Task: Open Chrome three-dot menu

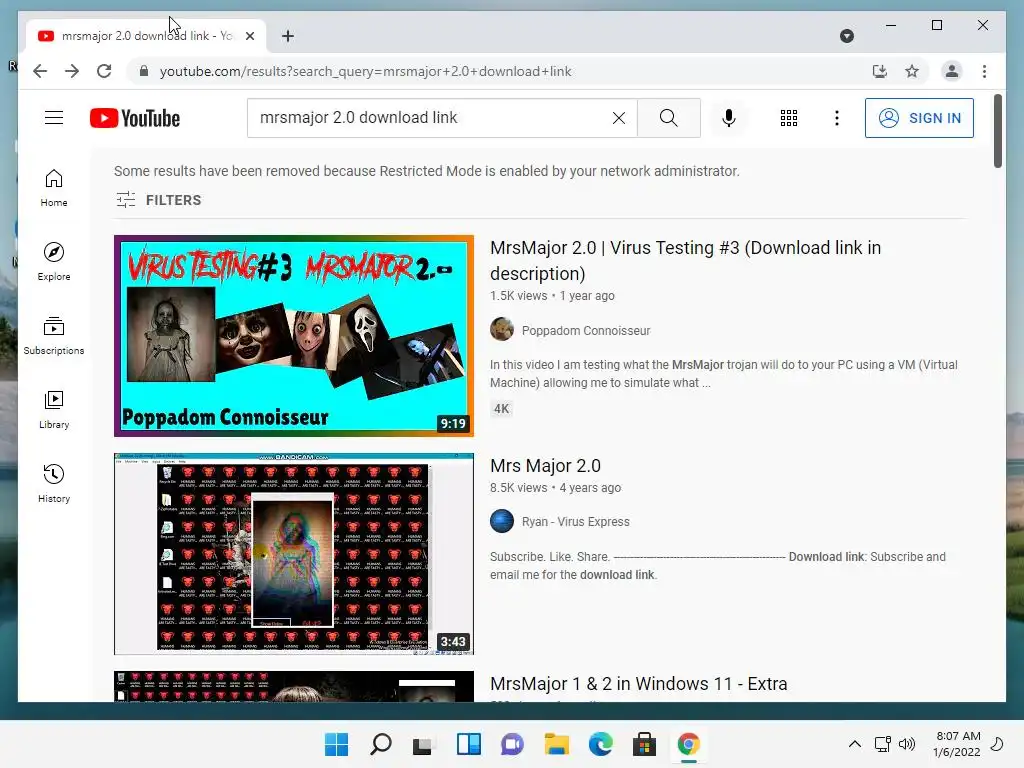Action: [x=984, y=71]
